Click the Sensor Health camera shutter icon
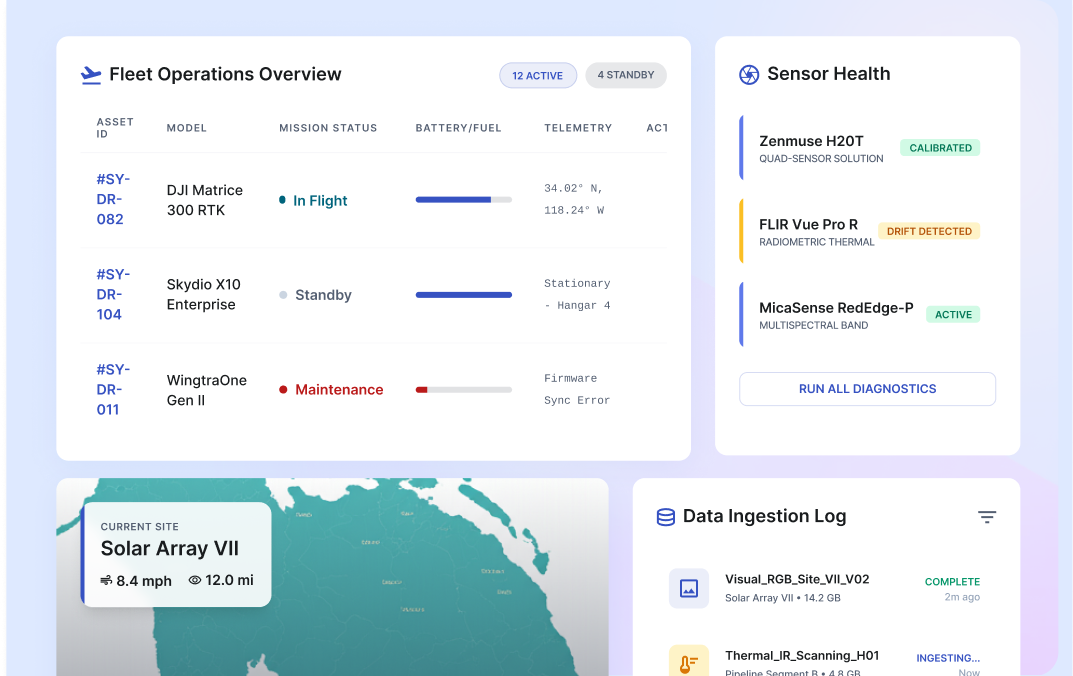Image resolution: width=1073 pixels, height=676 pixels. 748,75
